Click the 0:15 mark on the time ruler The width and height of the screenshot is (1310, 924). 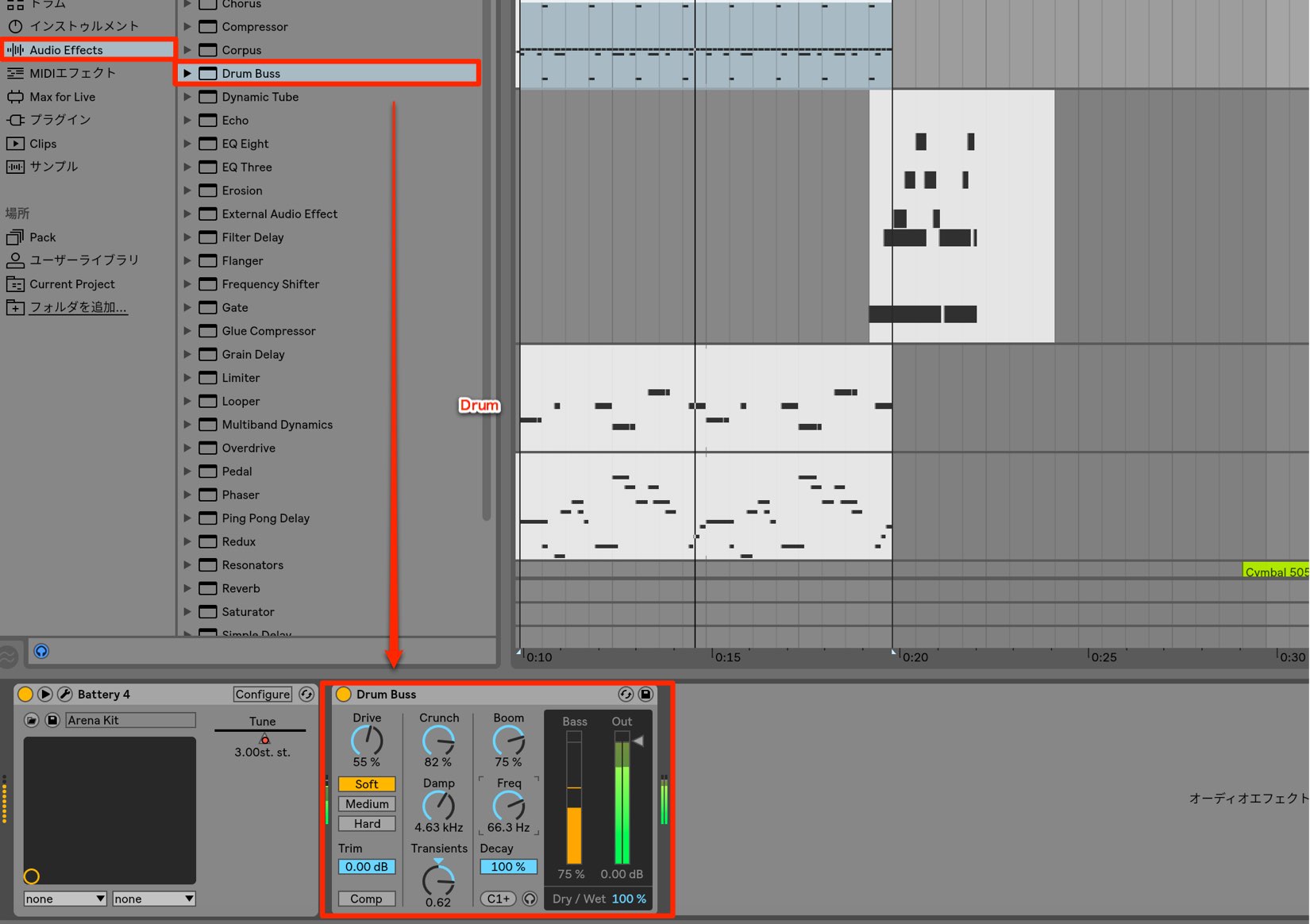[x=727, y=657]
